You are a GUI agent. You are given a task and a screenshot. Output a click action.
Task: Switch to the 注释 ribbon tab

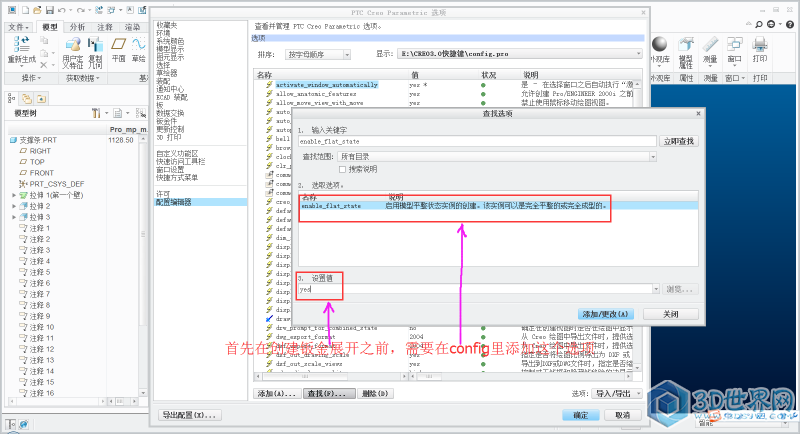[105, 27]
